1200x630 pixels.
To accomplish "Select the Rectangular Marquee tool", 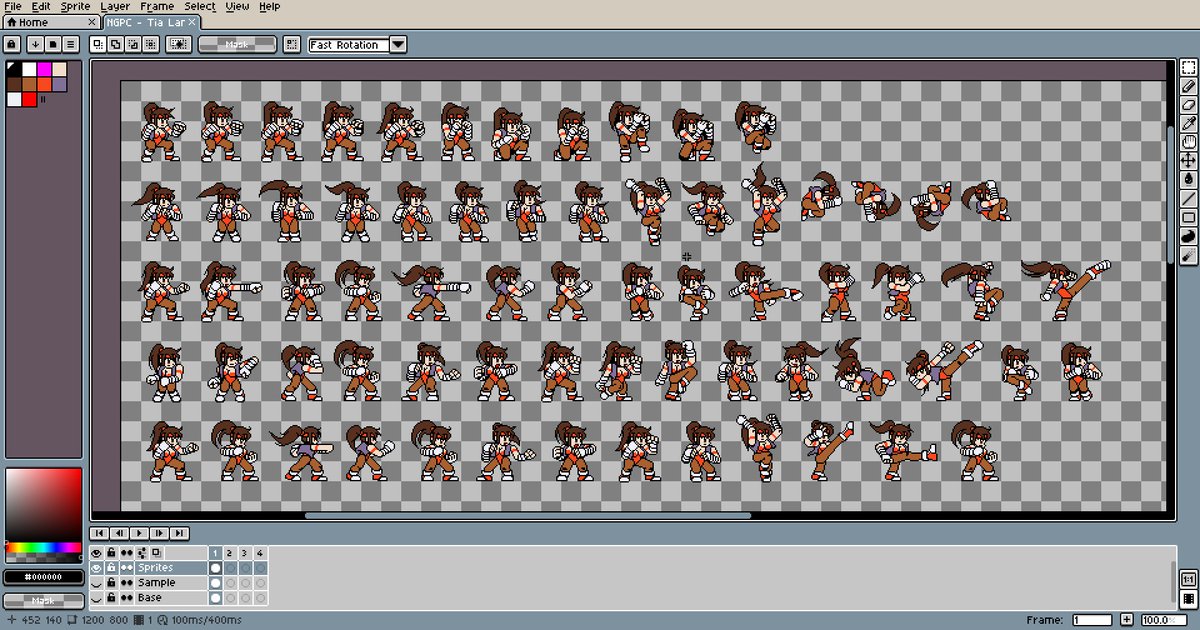I will 1189,69.
